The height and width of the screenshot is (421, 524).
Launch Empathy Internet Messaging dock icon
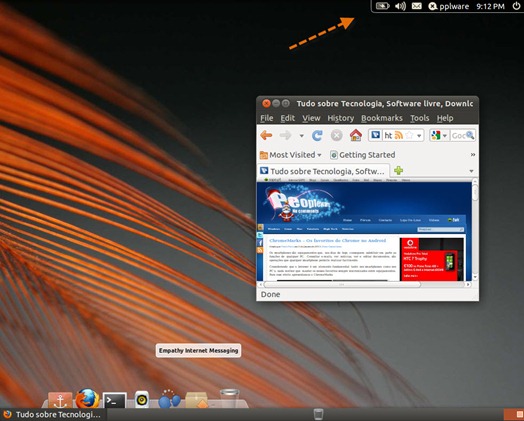(169, 399)
